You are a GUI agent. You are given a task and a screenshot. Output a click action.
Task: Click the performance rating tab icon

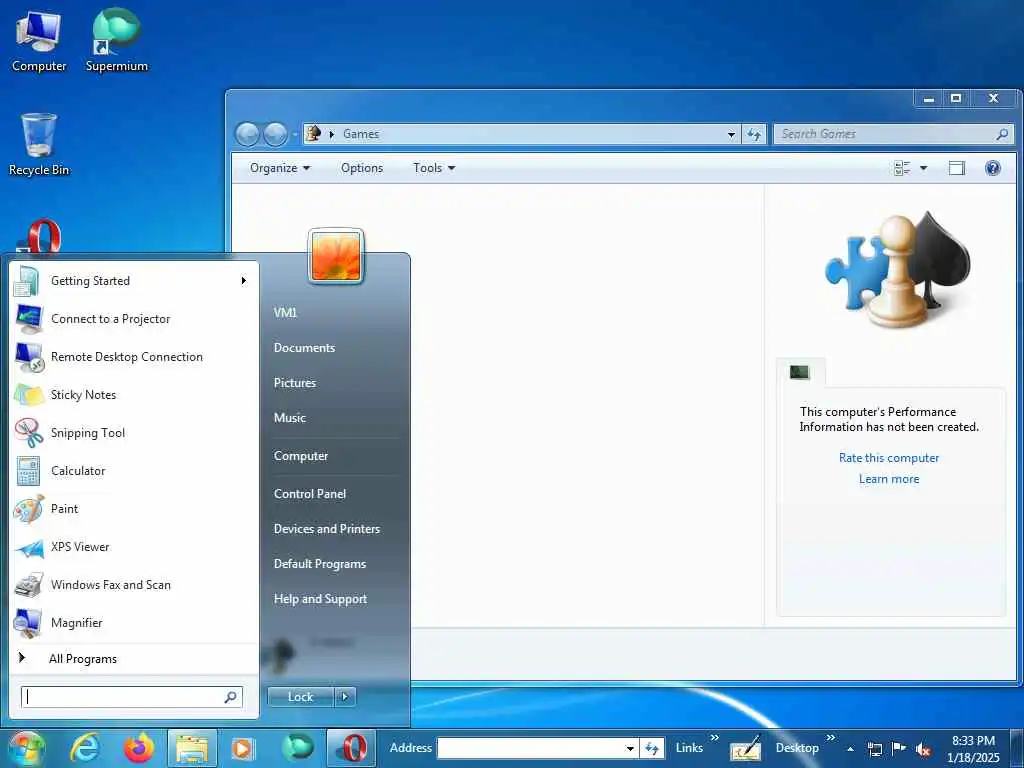(799, 372)
